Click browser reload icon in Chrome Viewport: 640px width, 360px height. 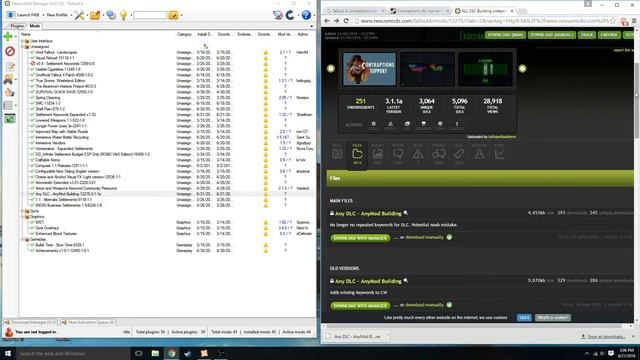pos(346,21)
